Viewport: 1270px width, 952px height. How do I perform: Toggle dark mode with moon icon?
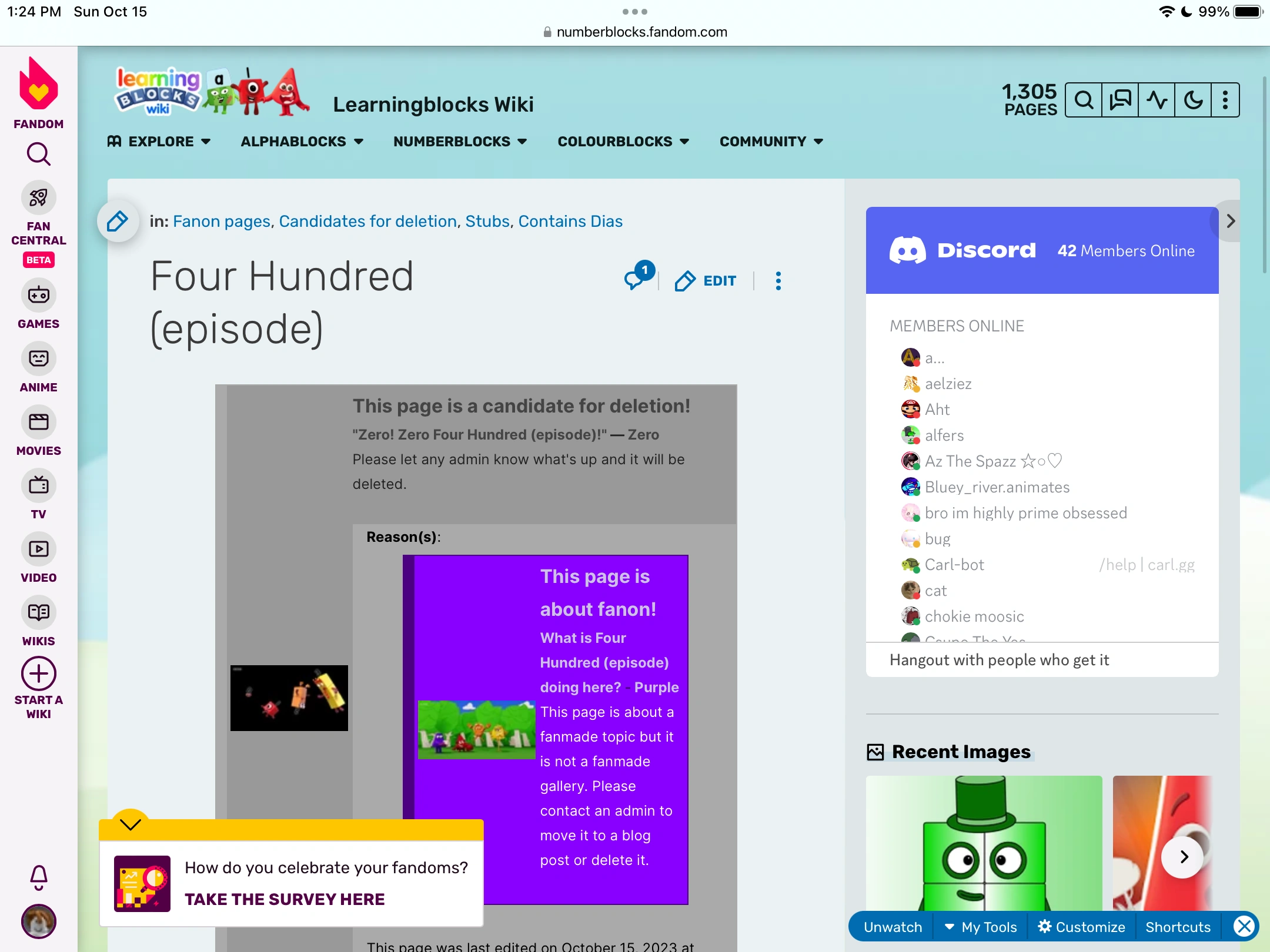click(x=1193, y=100)
